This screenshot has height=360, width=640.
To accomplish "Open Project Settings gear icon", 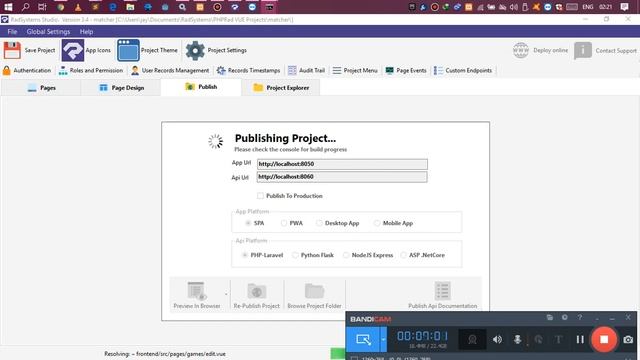I will [x=195, y=50].
